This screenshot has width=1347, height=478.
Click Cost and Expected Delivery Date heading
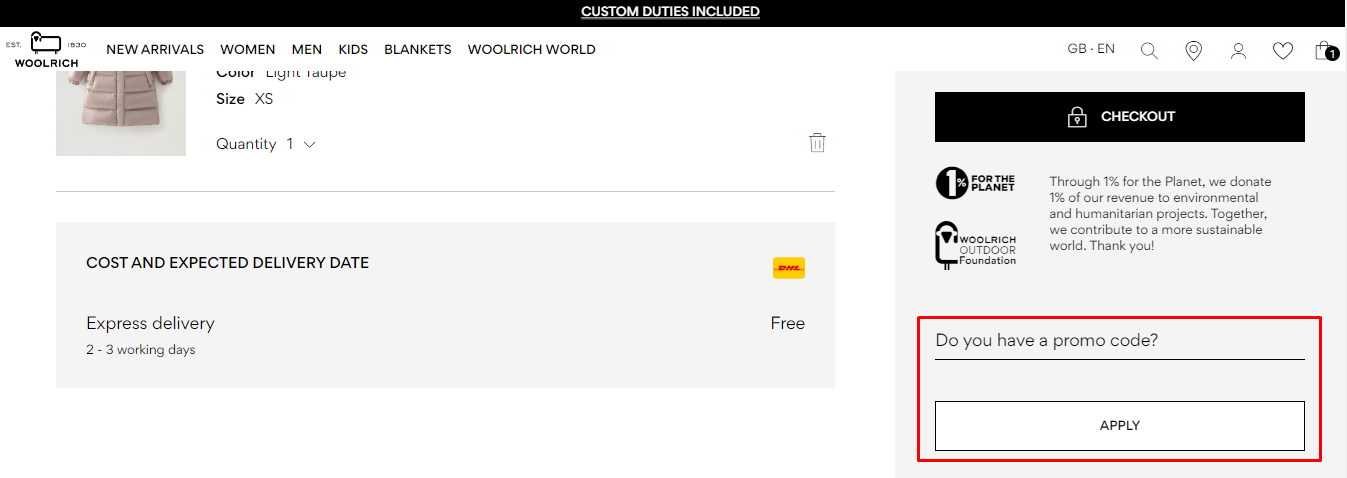coord(228,263)
